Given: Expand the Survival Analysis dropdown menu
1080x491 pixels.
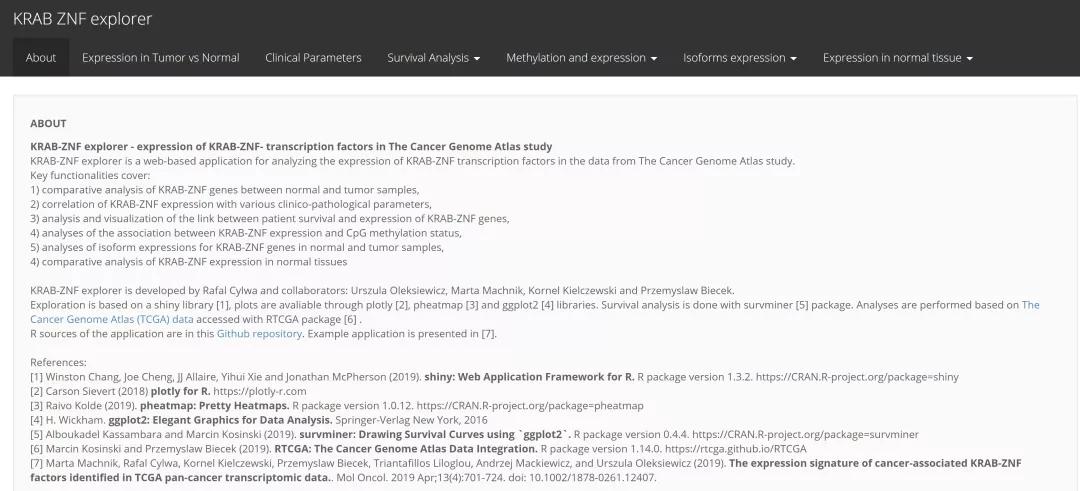Looking at the screenshot, I should pyautogui.click(x=433, y=58).
